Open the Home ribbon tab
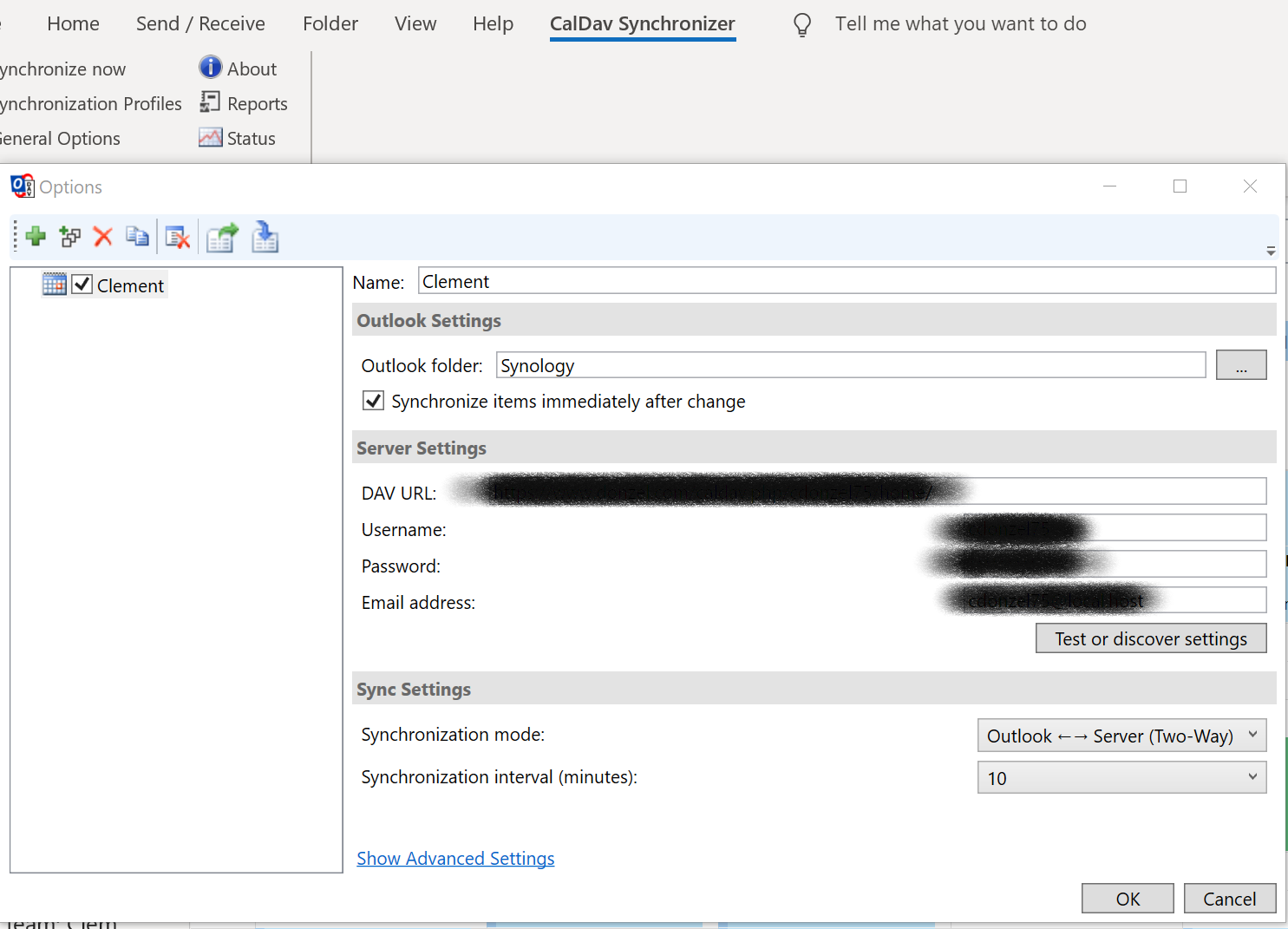 pyautogui.click(x=74, y=23)
